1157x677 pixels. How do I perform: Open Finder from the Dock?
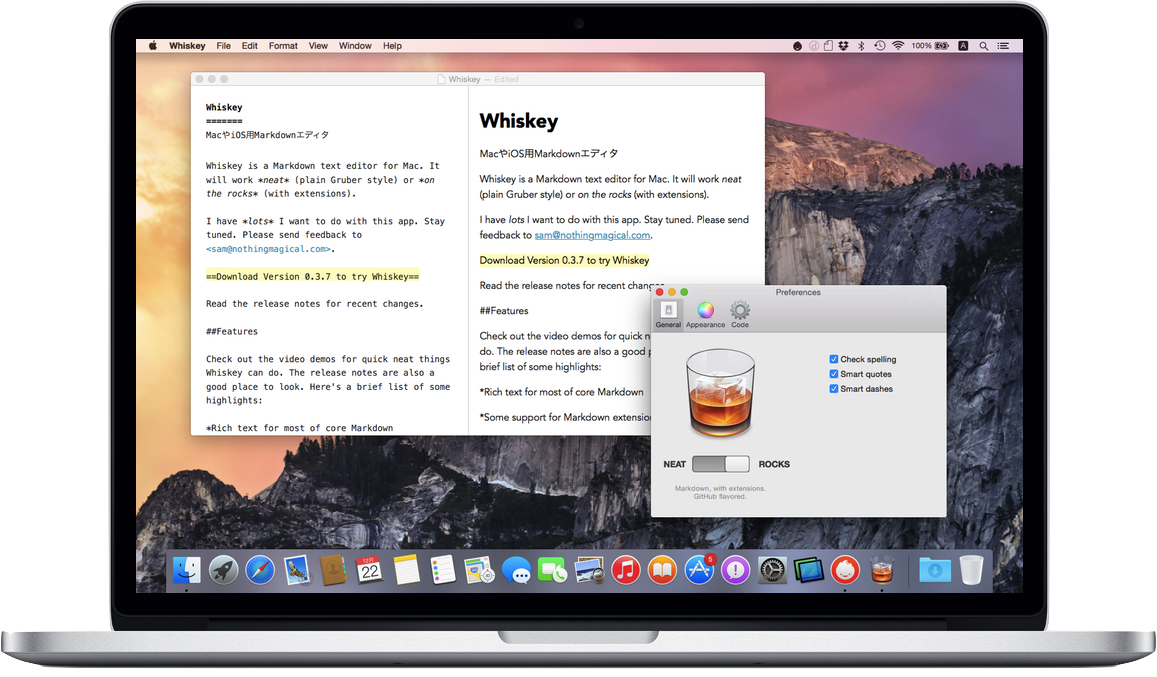click(x=187, y=570)
